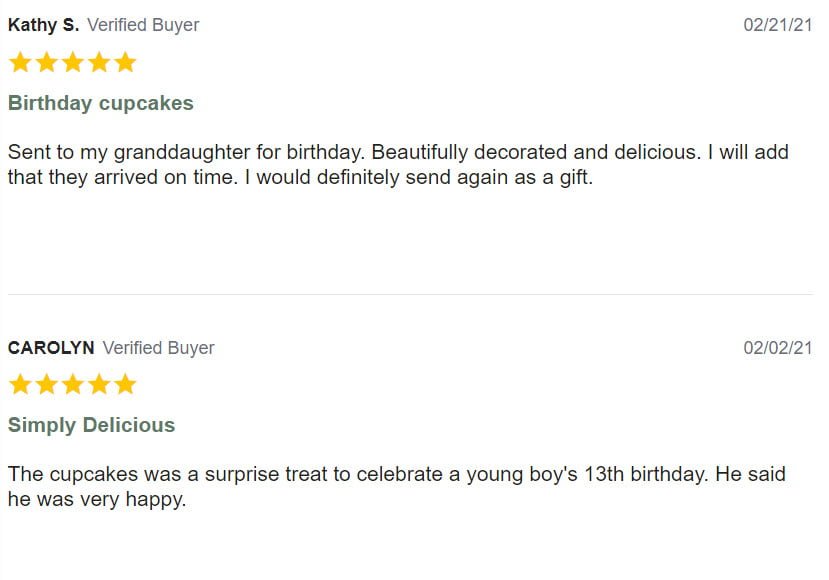Viewport: 829px width, 580px height.
Task: Click the first star in Kathy S.'s rating
Action: click(x=20, y=63)
